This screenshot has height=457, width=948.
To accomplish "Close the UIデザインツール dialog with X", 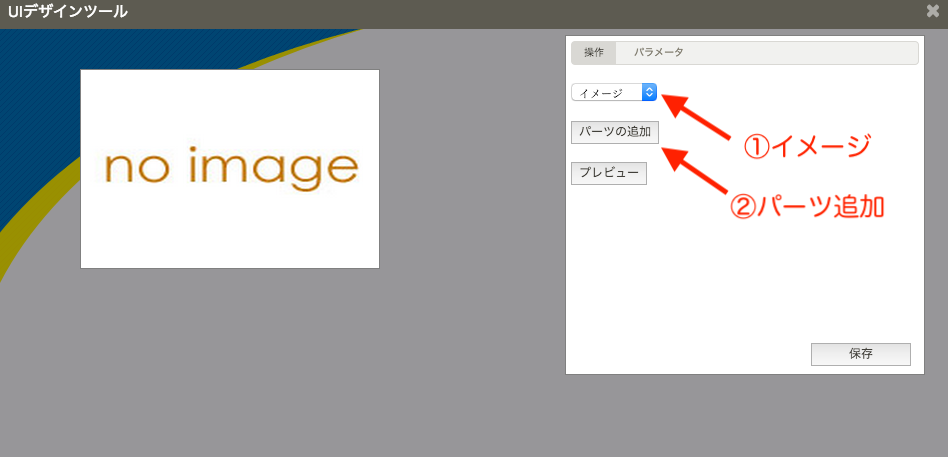I will coord(932,12).
